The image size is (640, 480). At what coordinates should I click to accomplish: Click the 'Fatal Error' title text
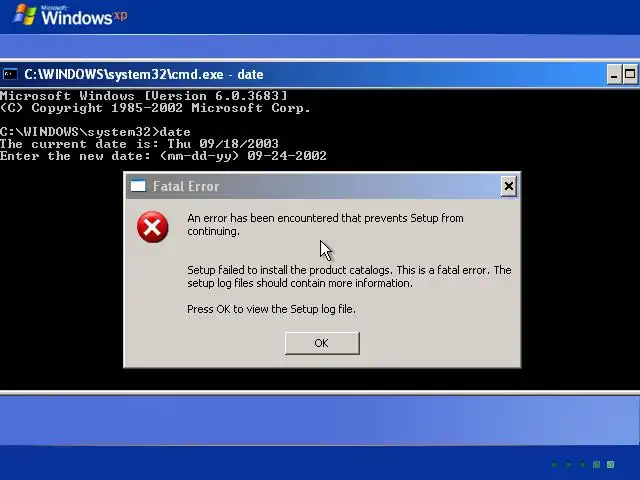186,187
